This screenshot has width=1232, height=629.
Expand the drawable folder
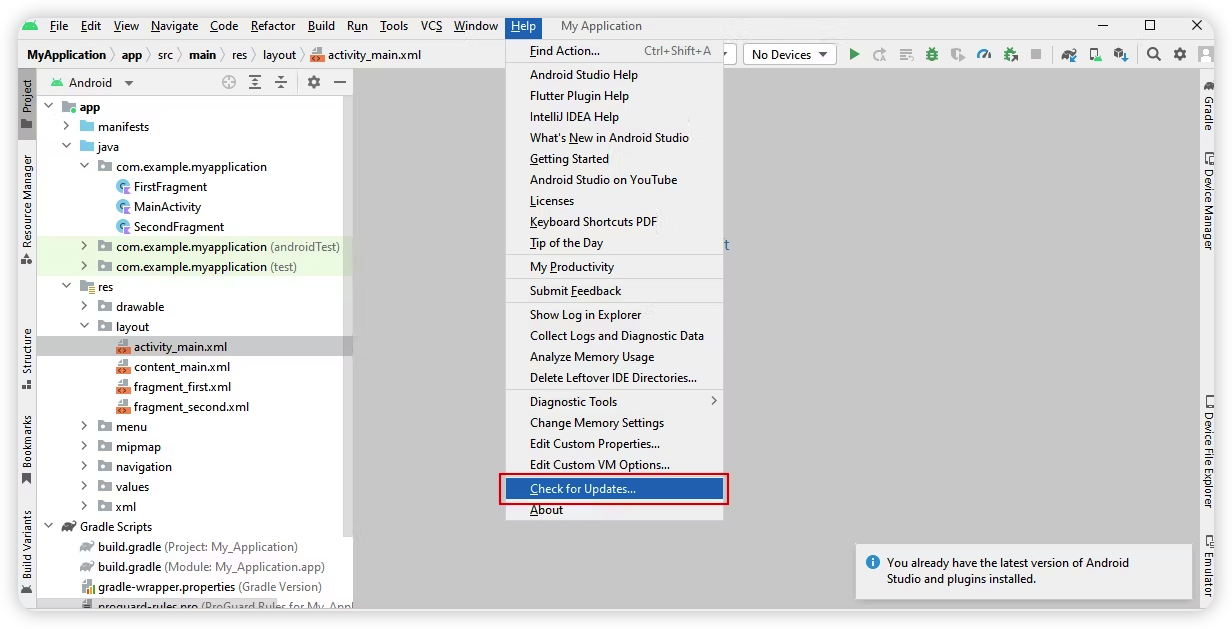tap(84, 306)
